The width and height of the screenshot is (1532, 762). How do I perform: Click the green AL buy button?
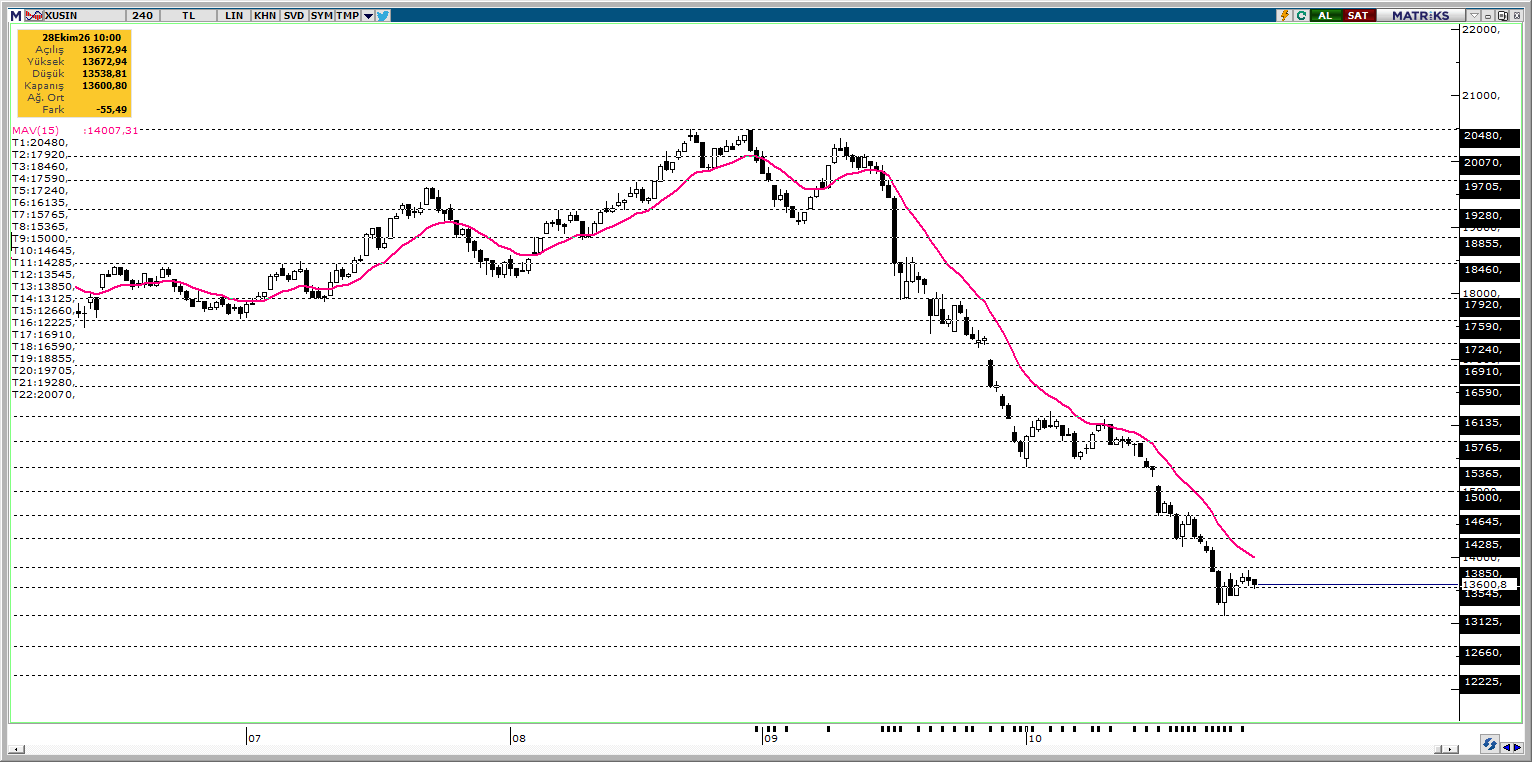pyautogui.click(x=1325, y=15)
